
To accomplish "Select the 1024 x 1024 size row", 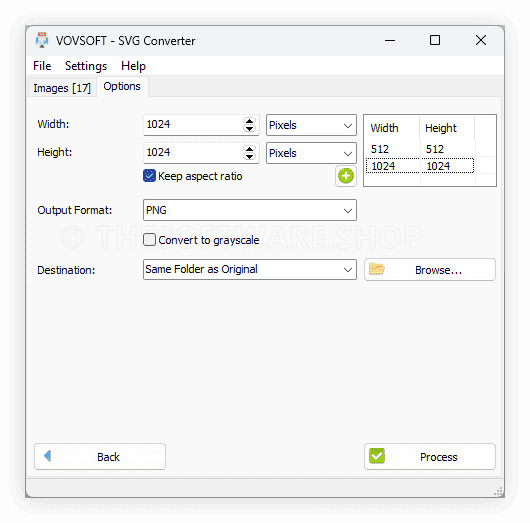I will click(420, 166).
